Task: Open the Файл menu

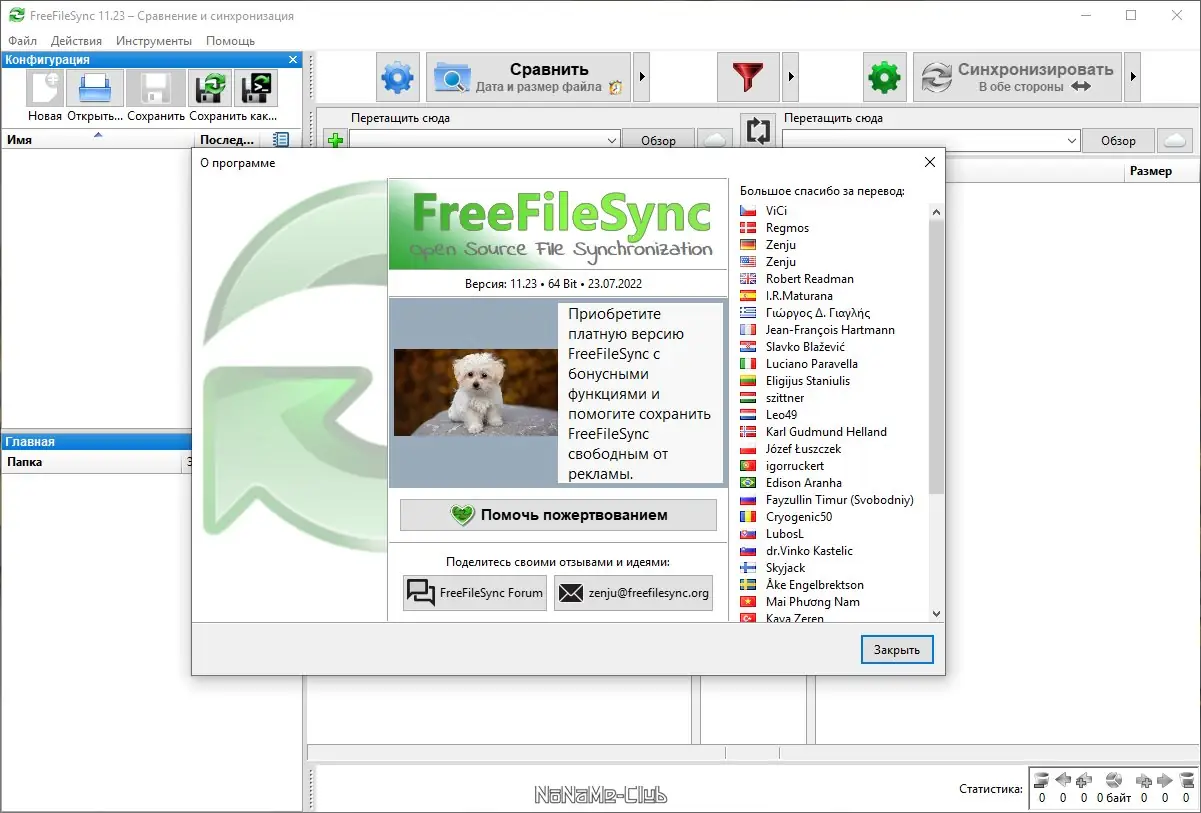Action: pos(22,41)
